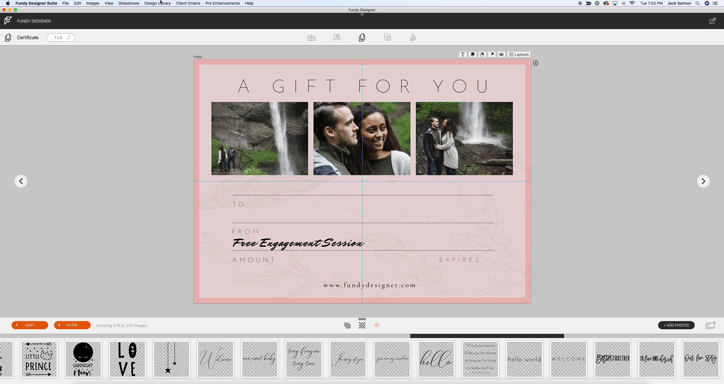Open the Album Builder module icon

coord(311,37)
